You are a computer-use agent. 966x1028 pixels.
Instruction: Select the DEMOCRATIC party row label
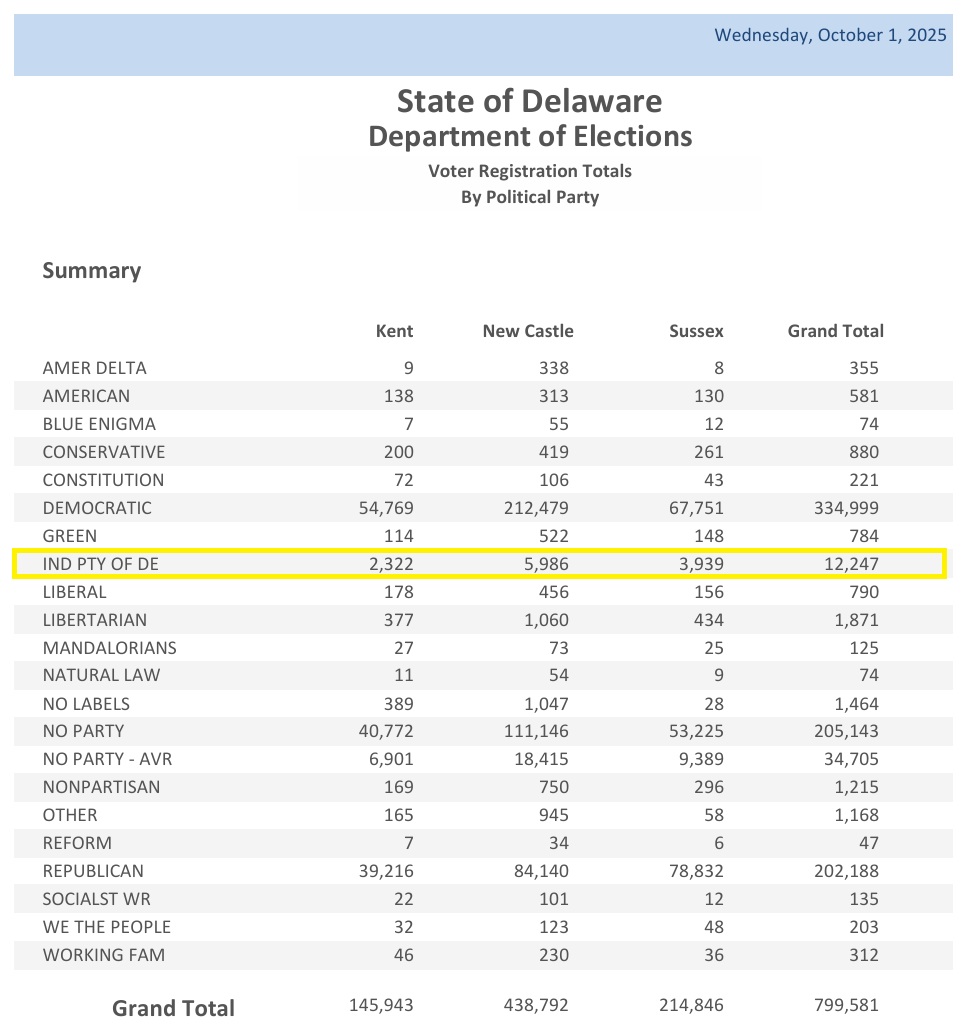click(x=97, y=508)
